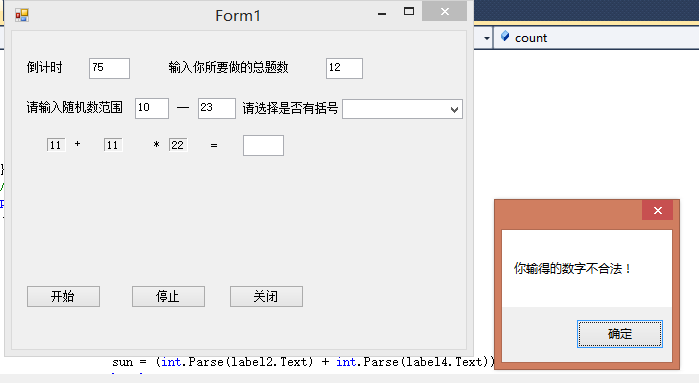Click the 倒计时 label
The image size is (699, 383).
44,67
